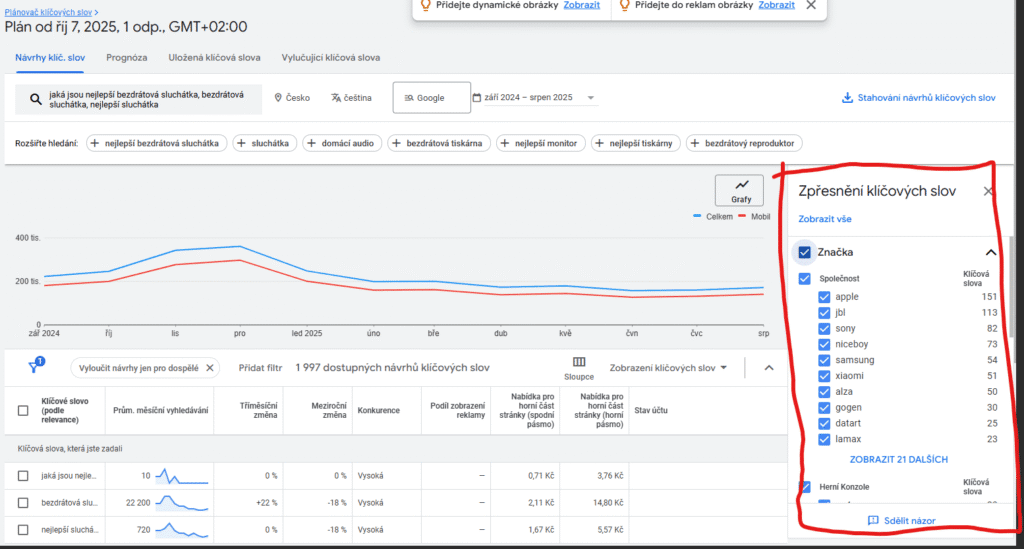Uncheck the apple brand checkbox
Screen dimensions: 1024x549
(x=824, y=297)
